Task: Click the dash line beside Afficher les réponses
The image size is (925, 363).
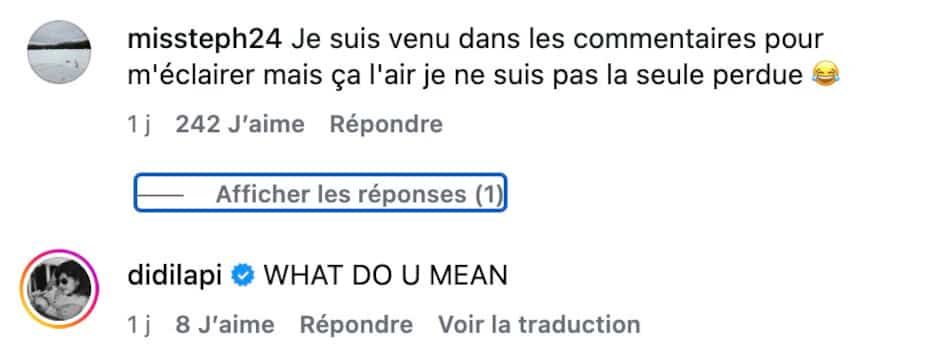Action: pos(160,194)
